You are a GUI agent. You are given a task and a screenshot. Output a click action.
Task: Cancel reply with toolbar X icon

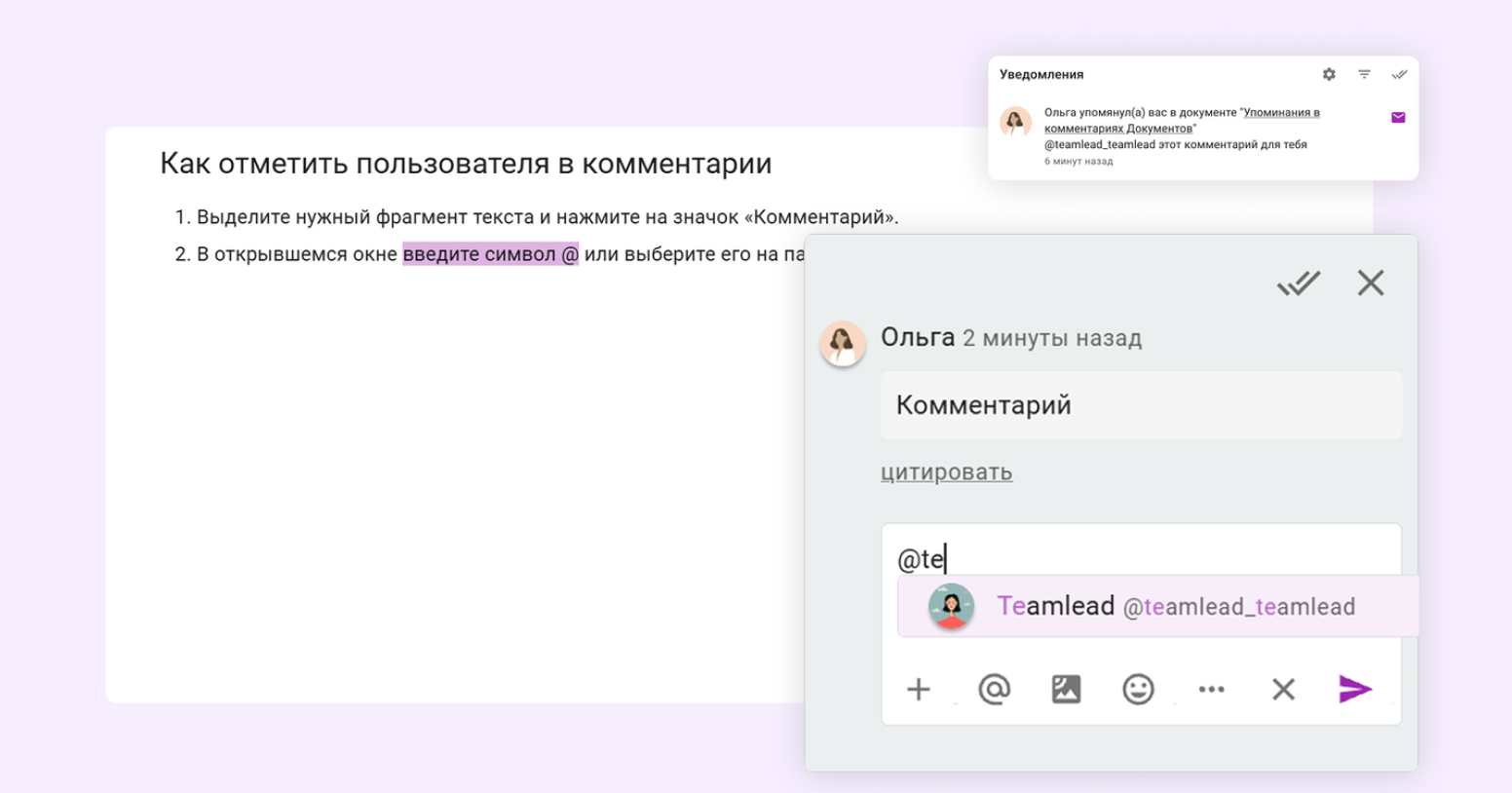click(x=1283, y=690)
